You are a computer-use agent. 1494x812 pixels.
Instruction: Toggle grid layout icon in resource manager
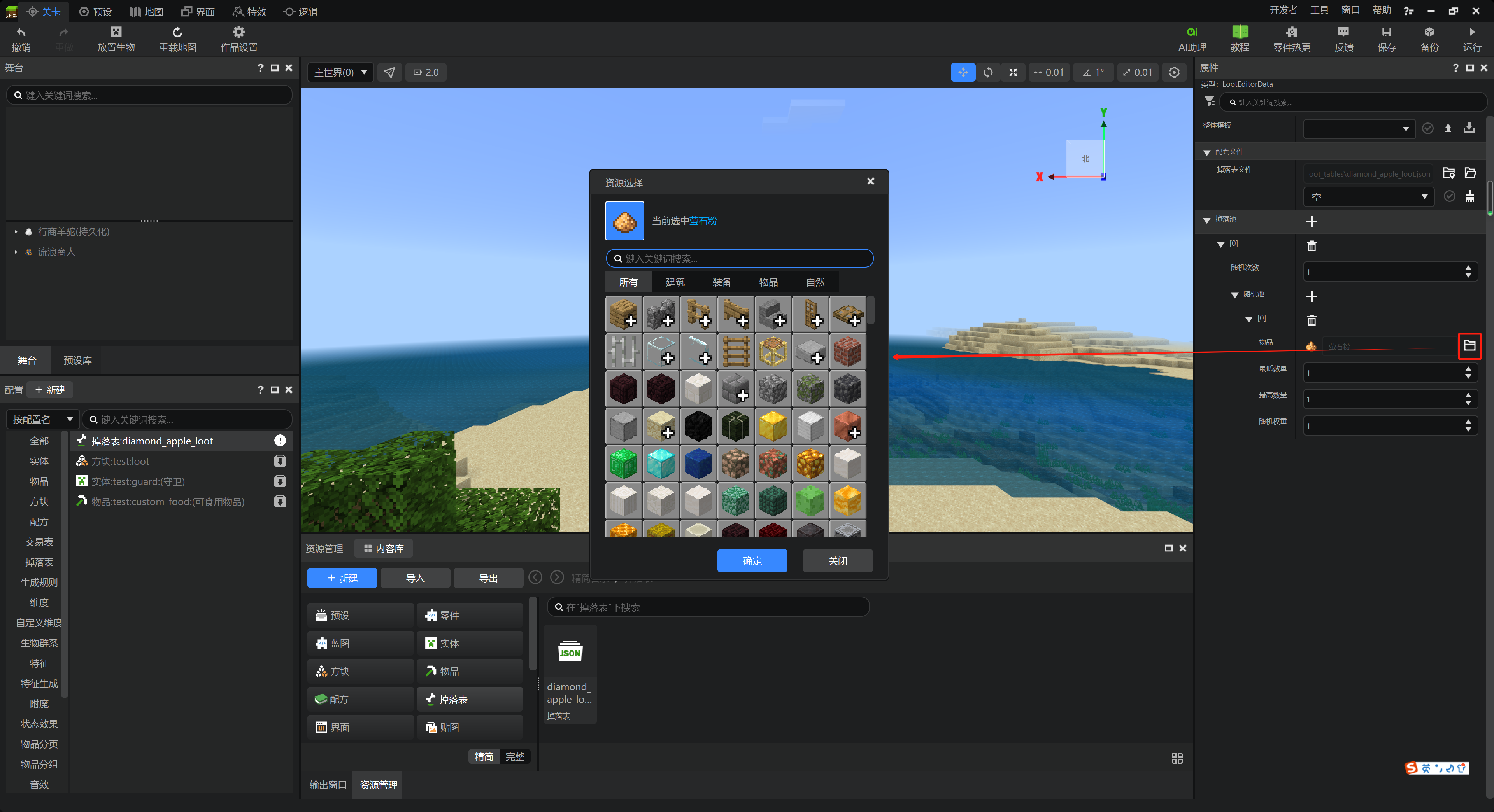(1177, 758)
